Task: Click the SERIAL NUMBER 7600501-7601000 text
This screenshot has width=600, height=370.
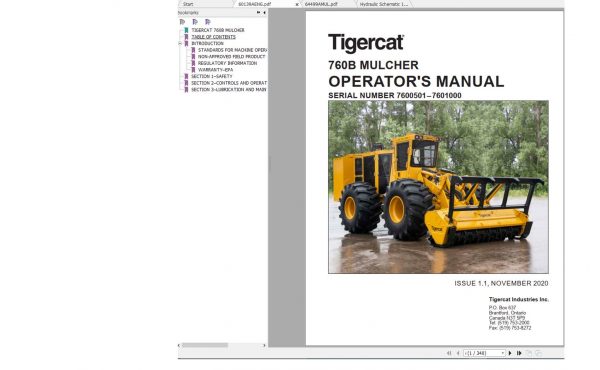Action: point(395,96)
